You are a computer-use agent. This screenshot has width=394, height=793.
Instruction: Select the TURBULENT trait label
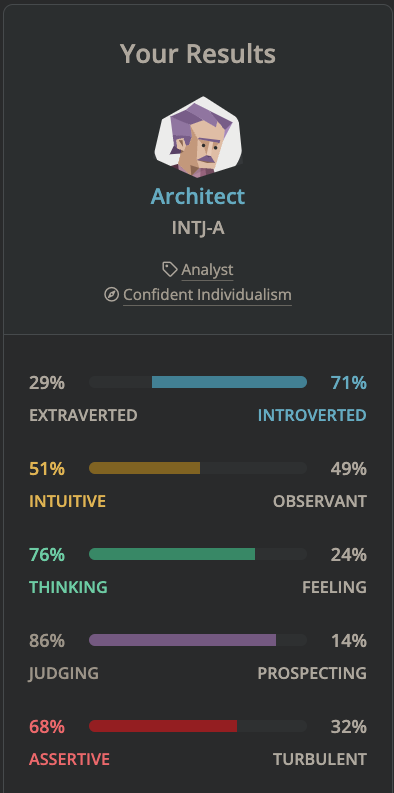[320, 759]
